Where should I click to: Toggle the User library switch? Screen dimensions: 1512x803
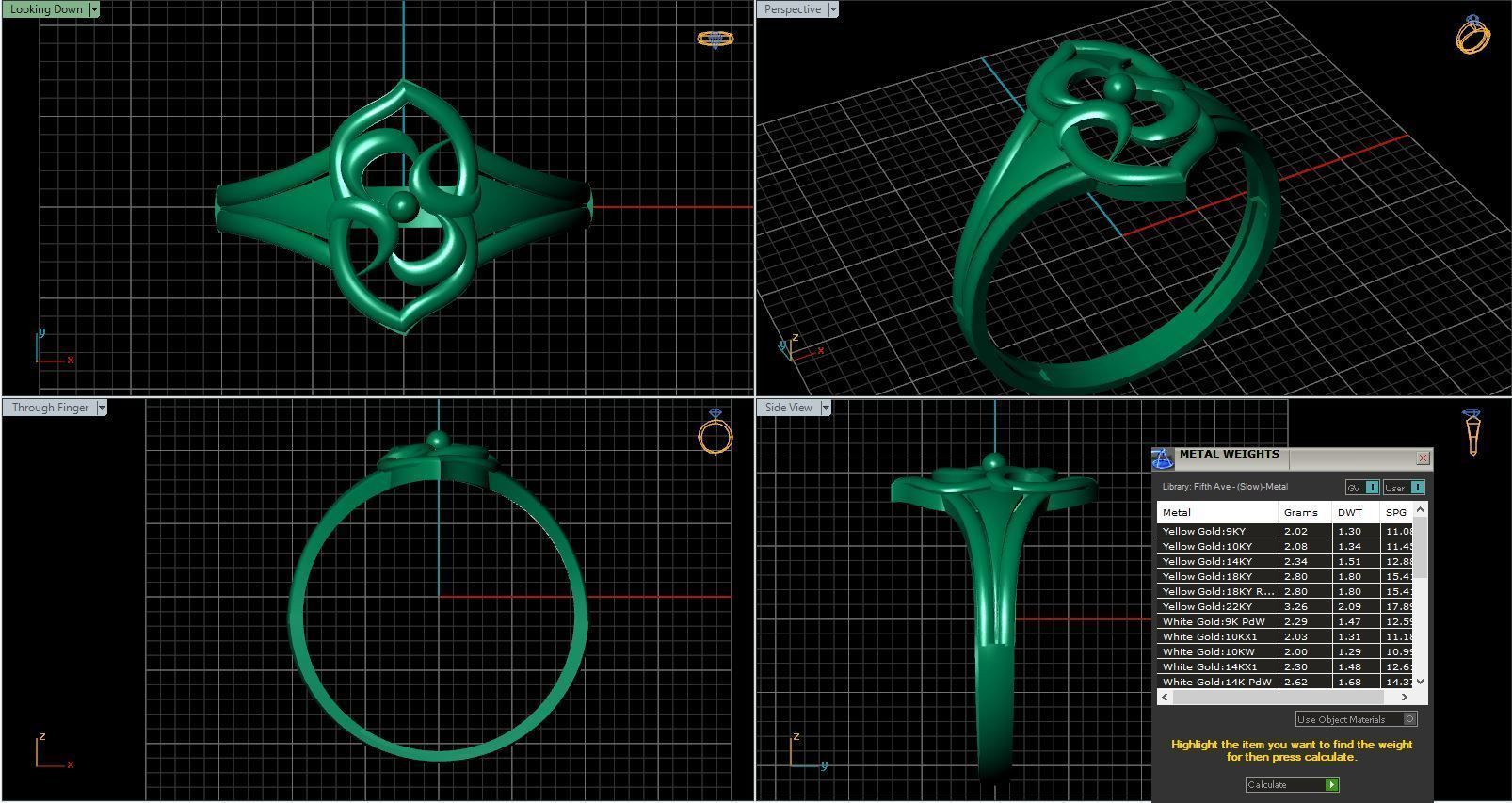pos(1404,487)
